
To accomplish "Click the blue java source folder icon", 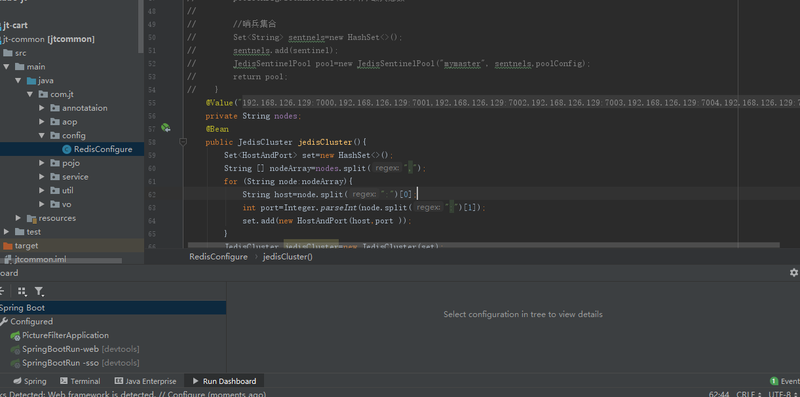I will tap(32, 81).
